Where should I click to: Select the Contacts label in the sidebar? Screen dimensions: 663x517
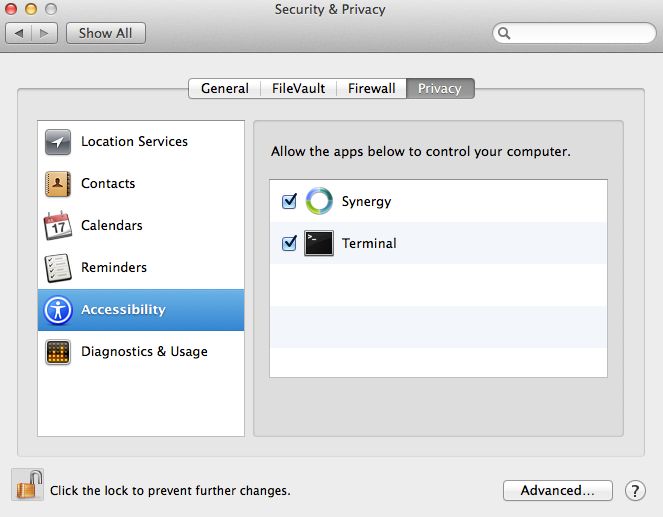108,183
